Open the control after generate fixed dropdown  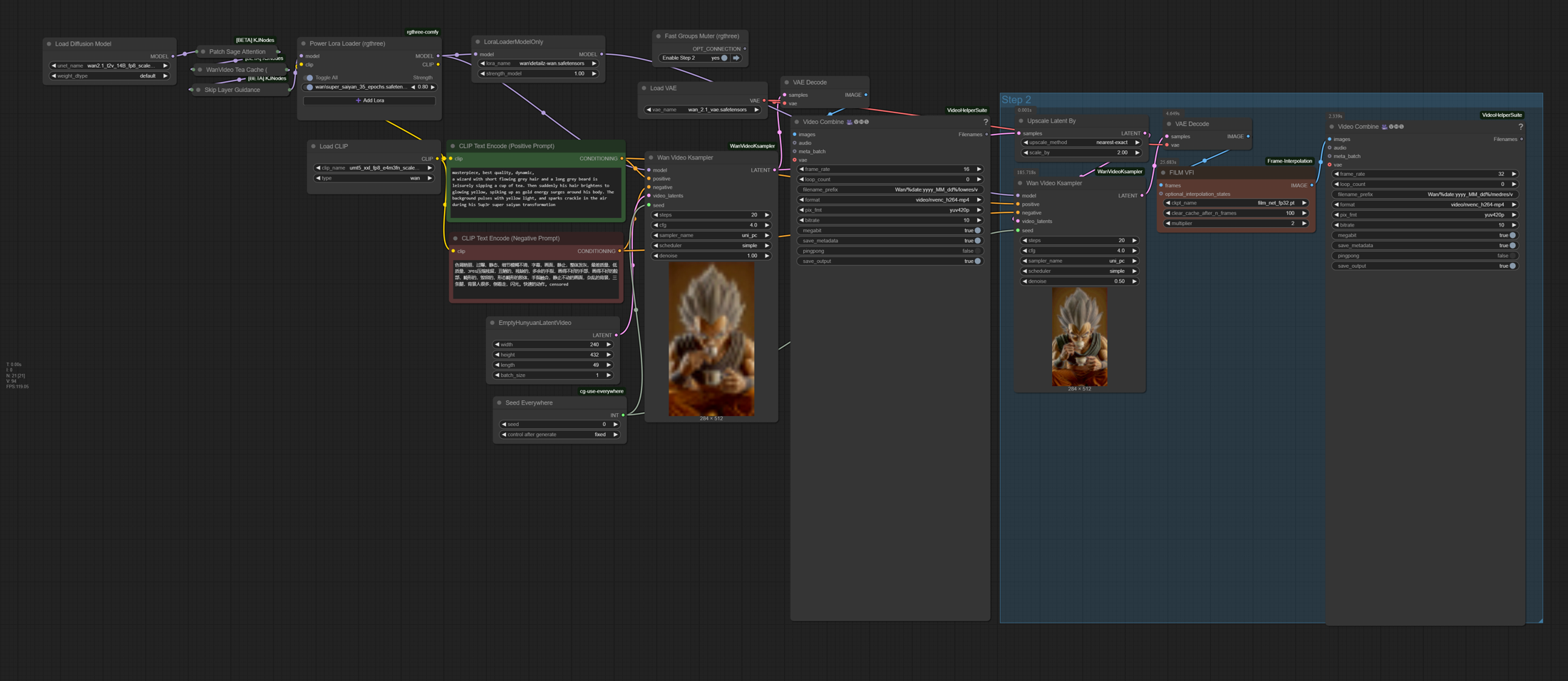click(x=559, y=435)
